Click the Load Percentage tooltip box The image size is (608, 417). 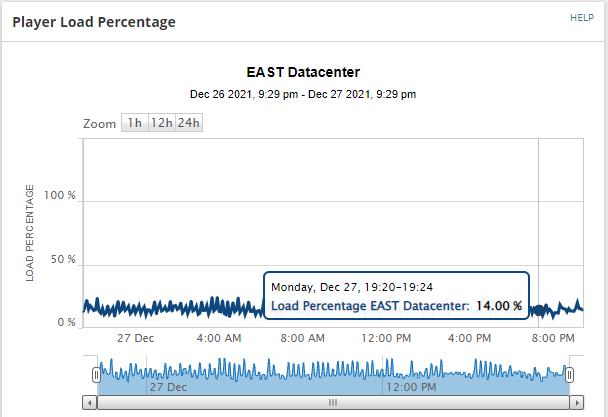click(x=396, y=297)
